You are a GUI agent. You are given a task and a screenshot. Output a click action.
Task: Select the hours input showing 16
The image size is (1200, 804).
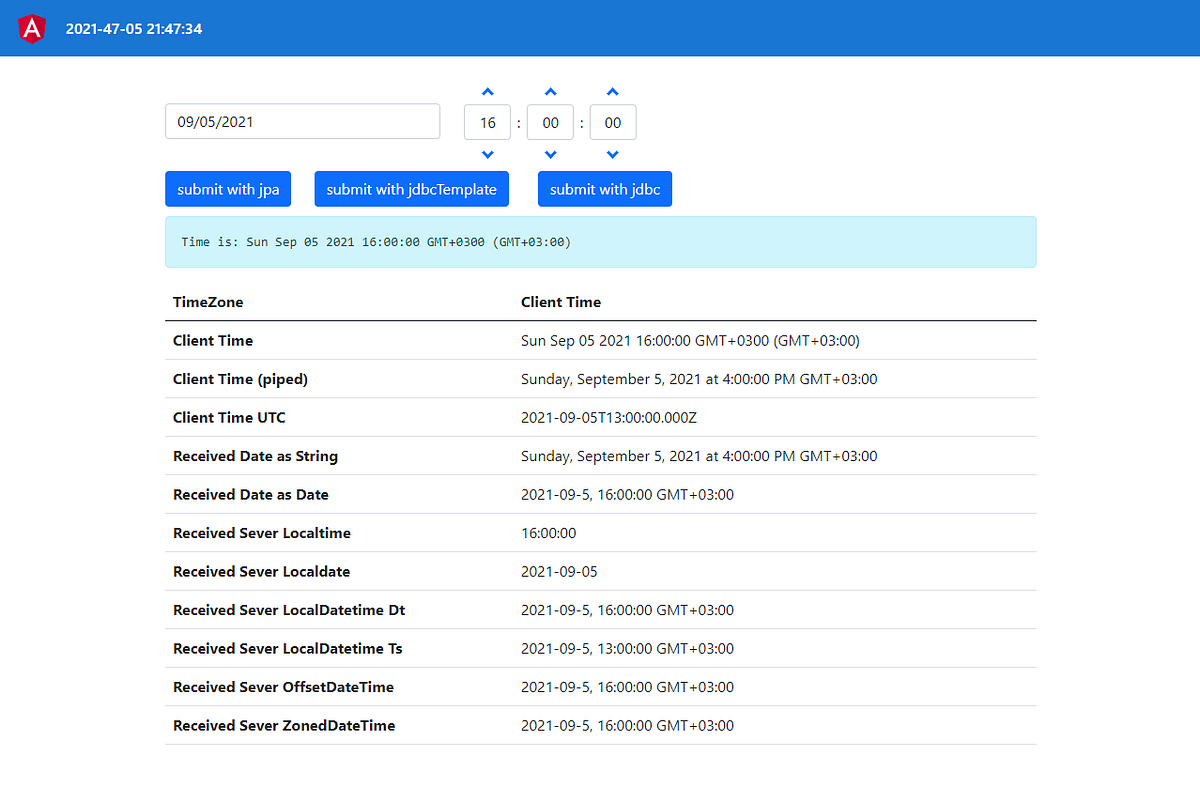[x=487, y=121]
